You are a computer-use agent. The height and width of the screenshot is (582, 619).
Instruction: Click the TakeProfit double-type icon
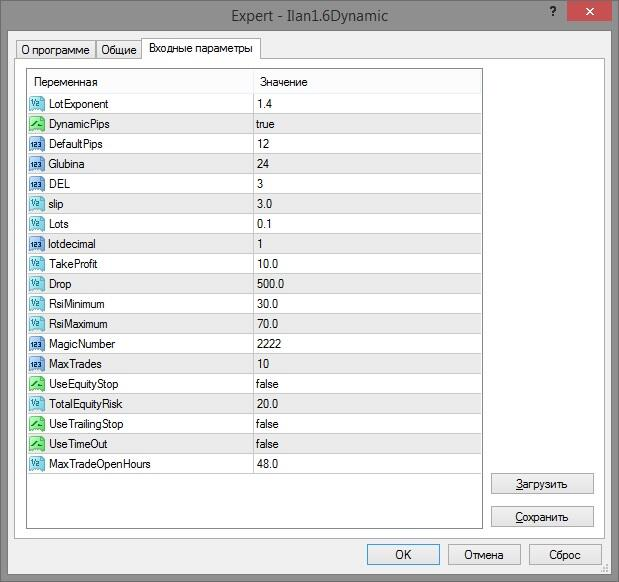click(x=37, y=264)
